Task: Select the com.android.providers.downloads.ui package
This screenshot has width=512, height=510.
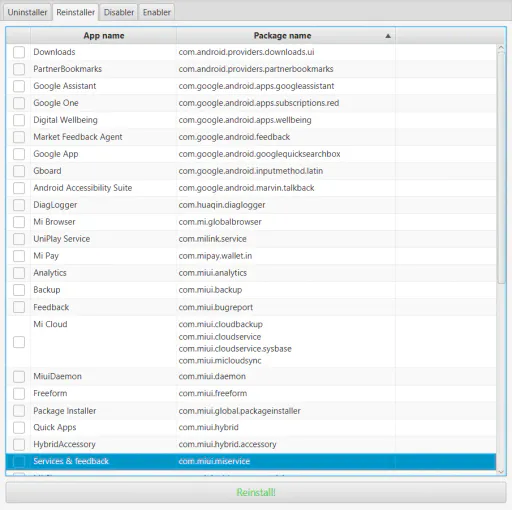Action: (246, 52)
